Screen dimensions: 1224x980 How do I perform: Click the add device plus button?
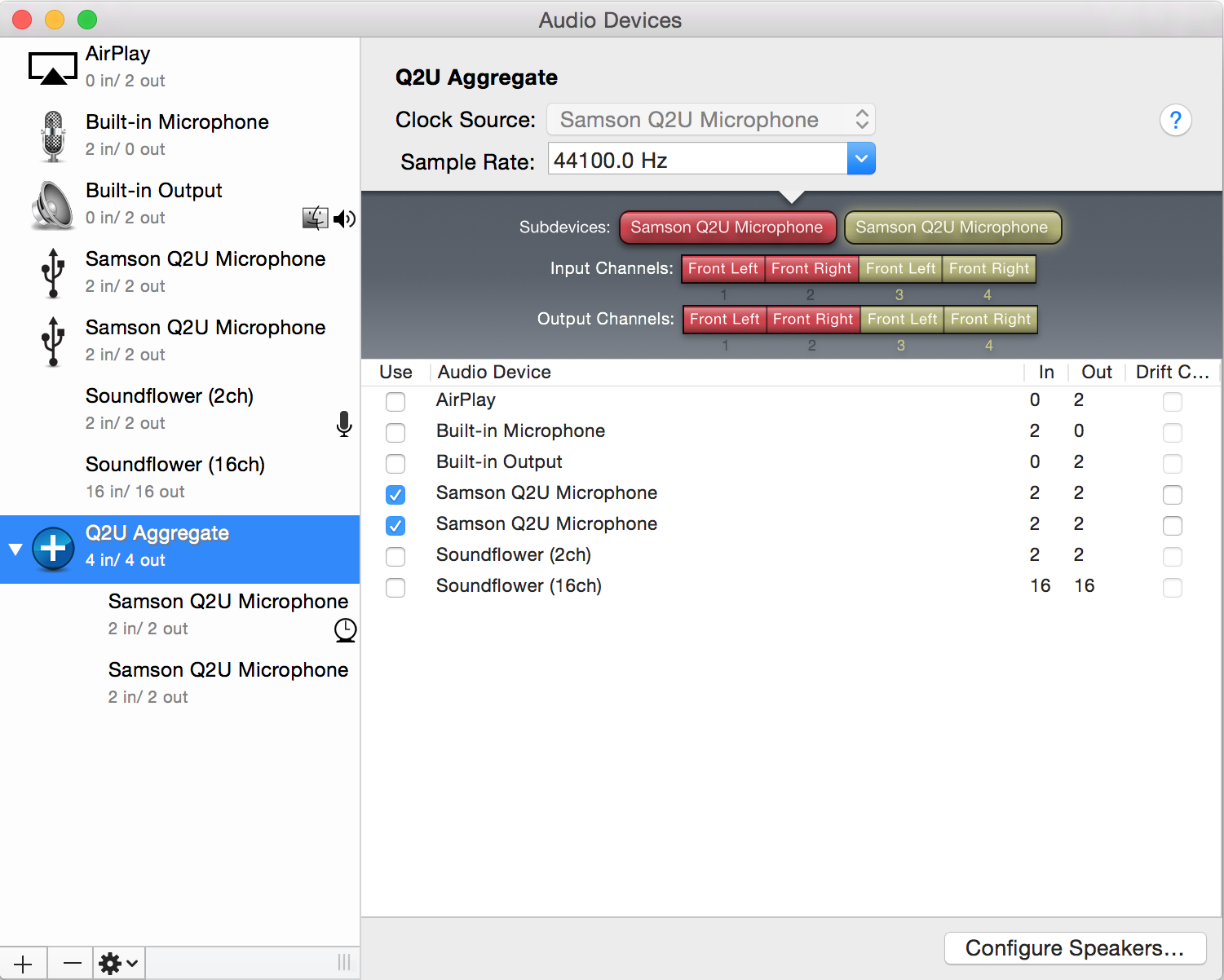(x=23, y=964)
